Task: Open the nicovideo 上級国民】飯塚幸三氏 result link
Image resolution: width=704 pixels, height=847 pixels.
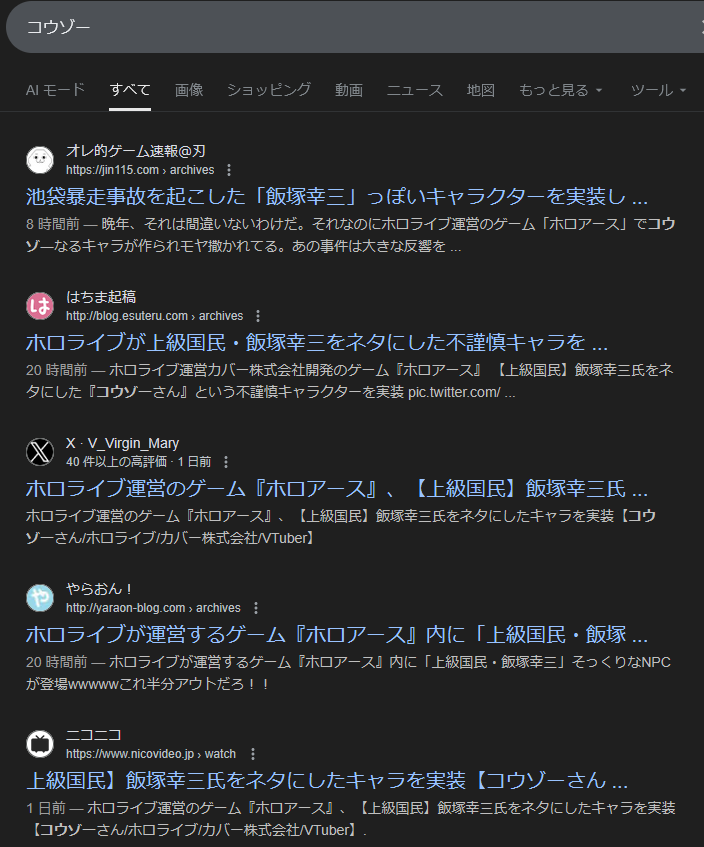Action: (x=327, y=781)
